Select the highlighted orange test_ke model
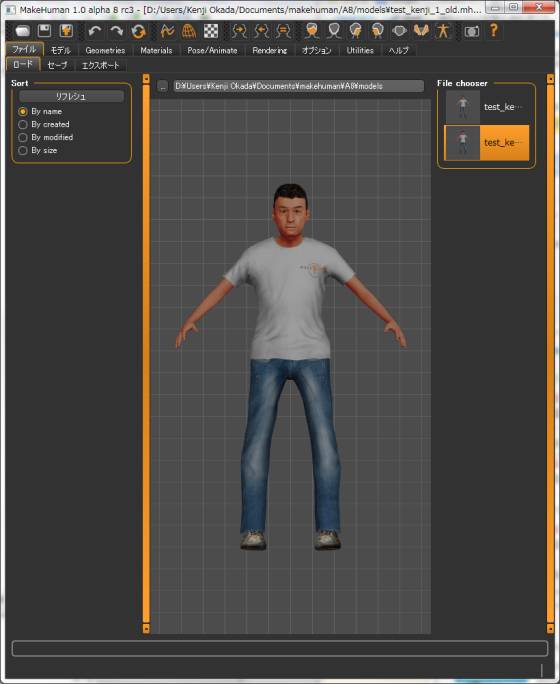 487,143
